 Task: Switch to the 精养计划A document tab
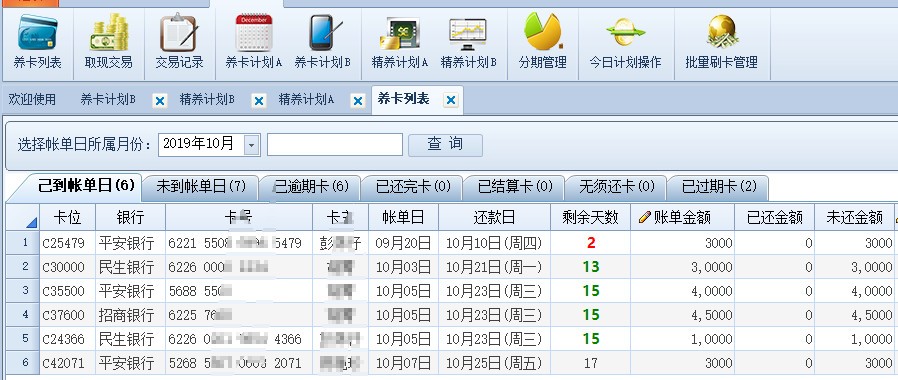point(306,100)
